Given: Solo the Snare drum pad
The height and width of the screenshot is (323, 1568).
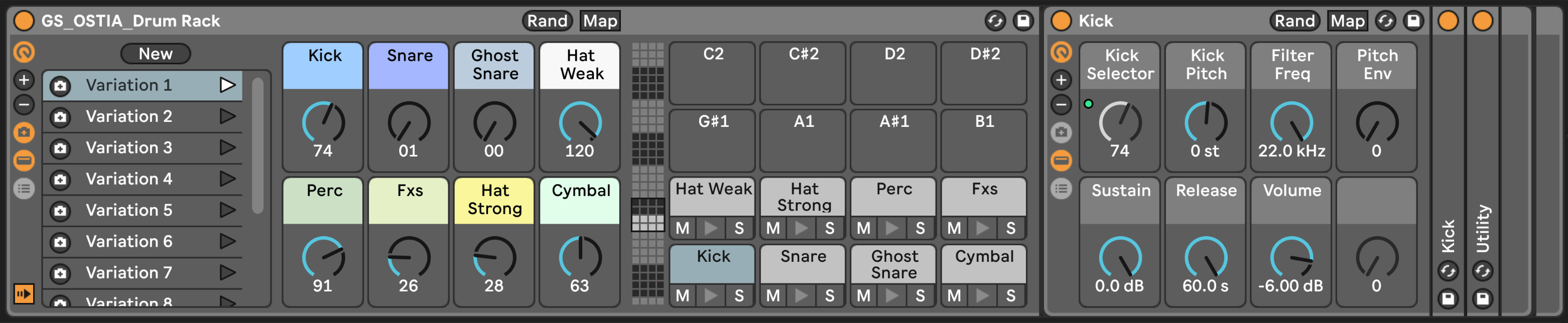Looking at the screenshot, I should point(829,295).
